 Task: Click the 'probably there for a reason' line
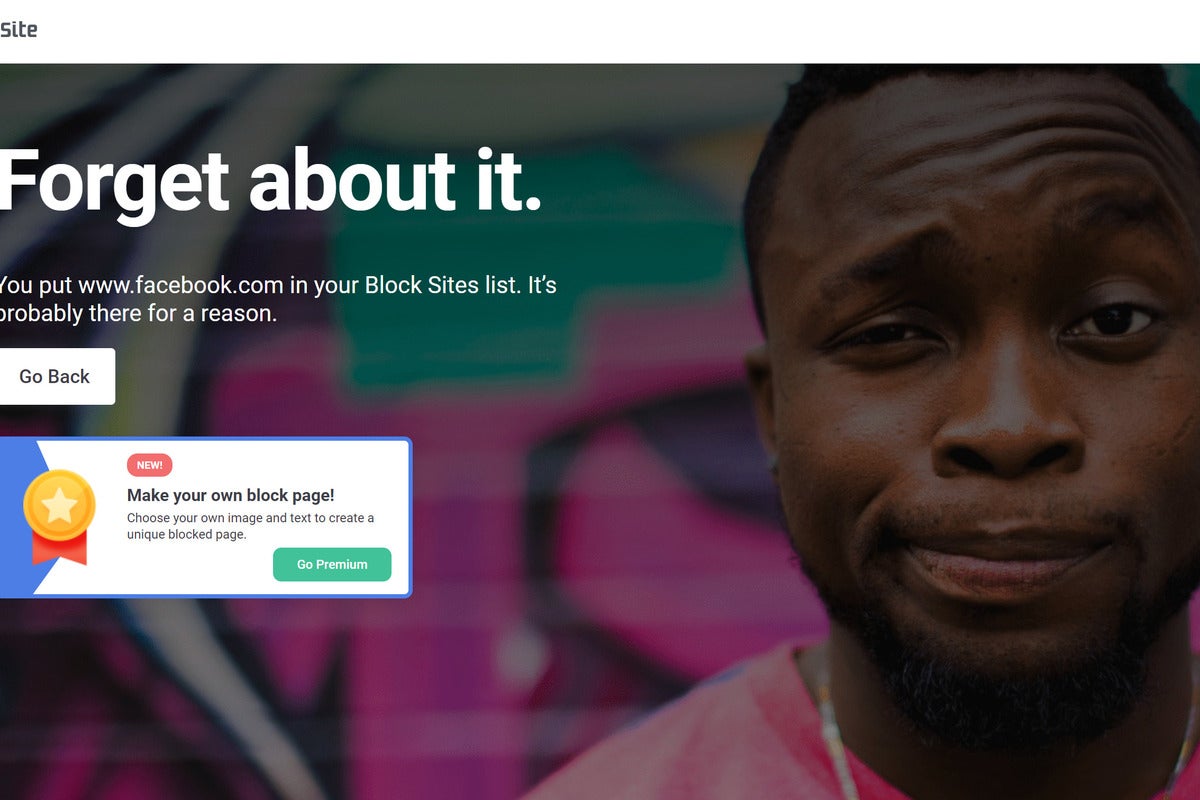pyautogui.click(x=138, y=313)
